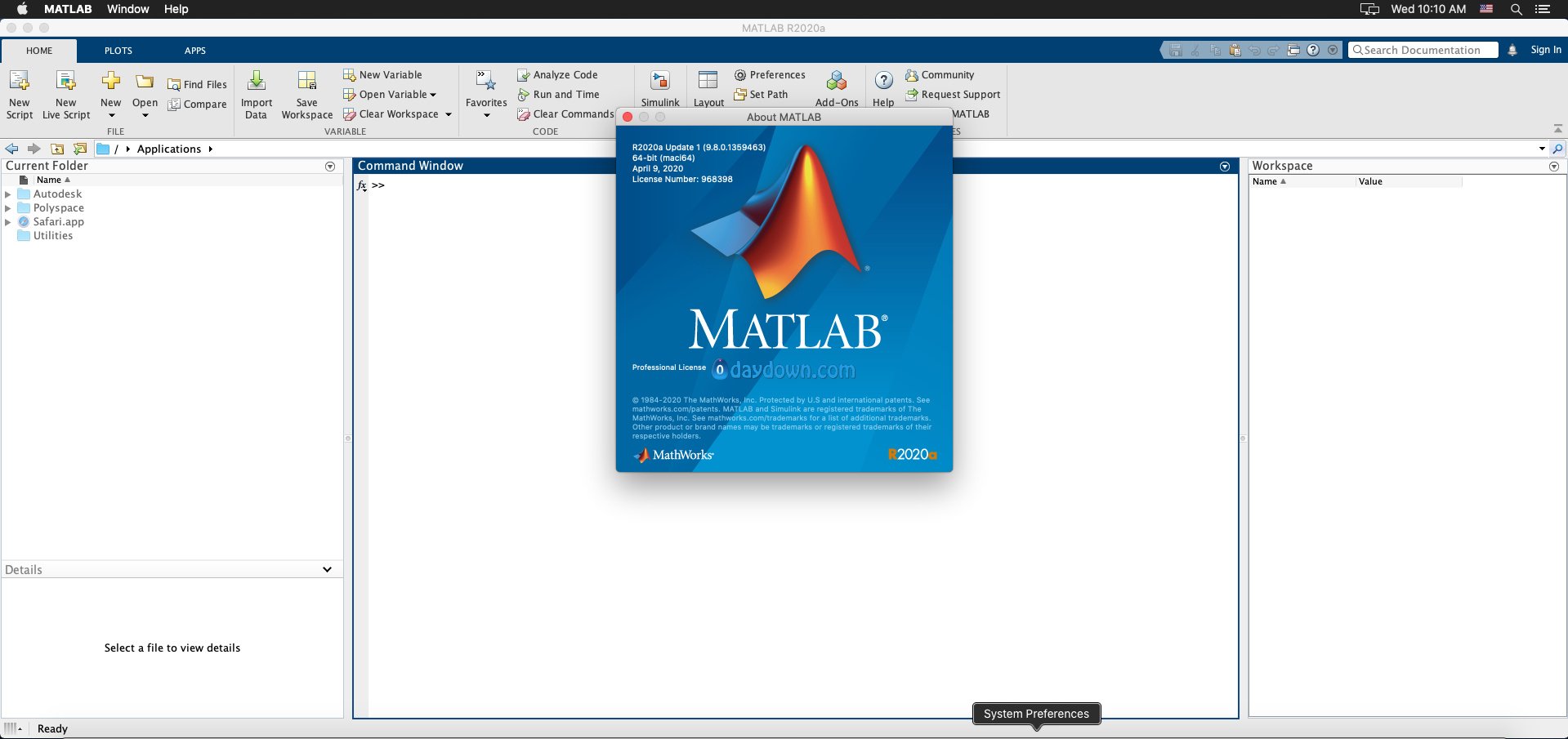Click Set Path

click(761, 94)
